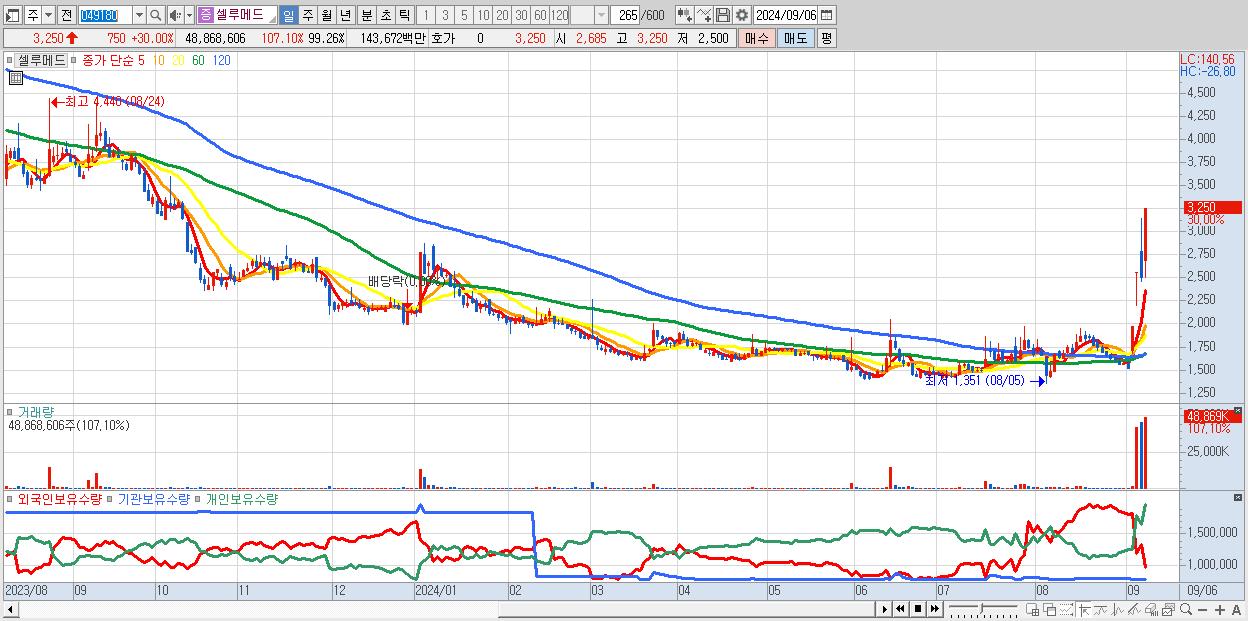Click the tile windows icon in bottom toolbar
This screenshot has width=1248, height=621.
1032,609
